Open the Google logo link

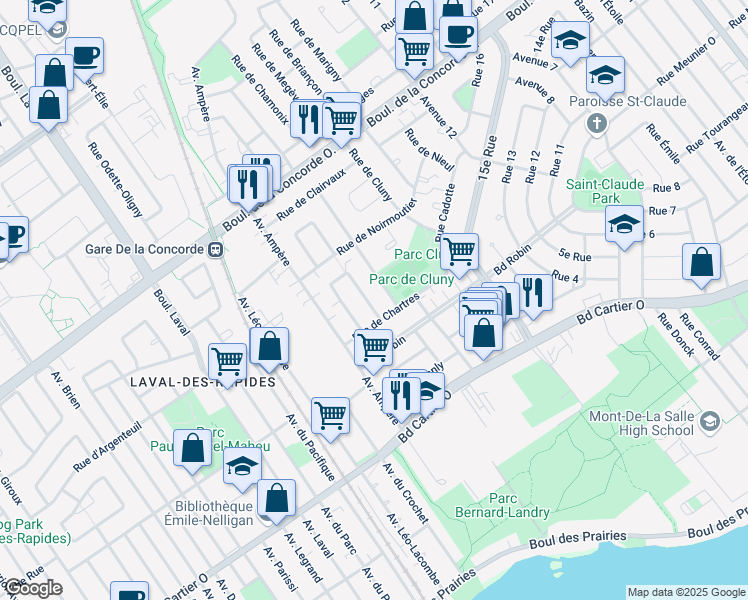click(33, 589)
